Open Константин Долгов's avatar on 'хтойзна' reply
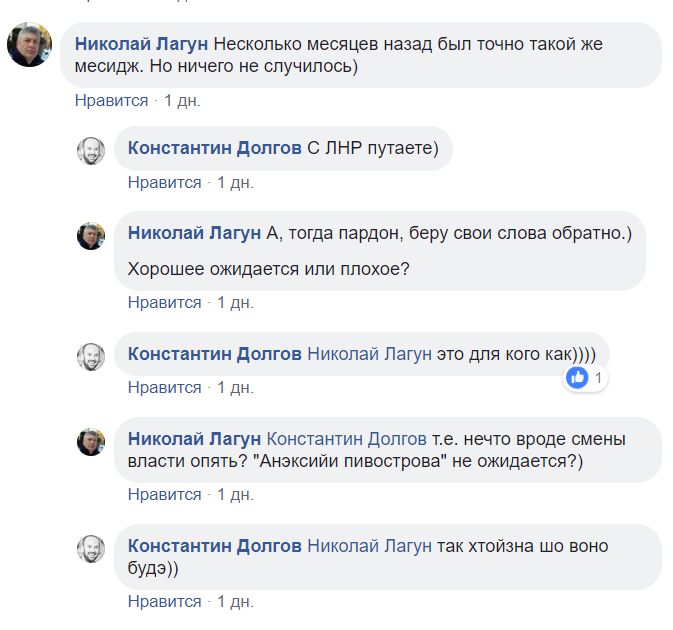The image size is (673, 630). pos(91,549)
